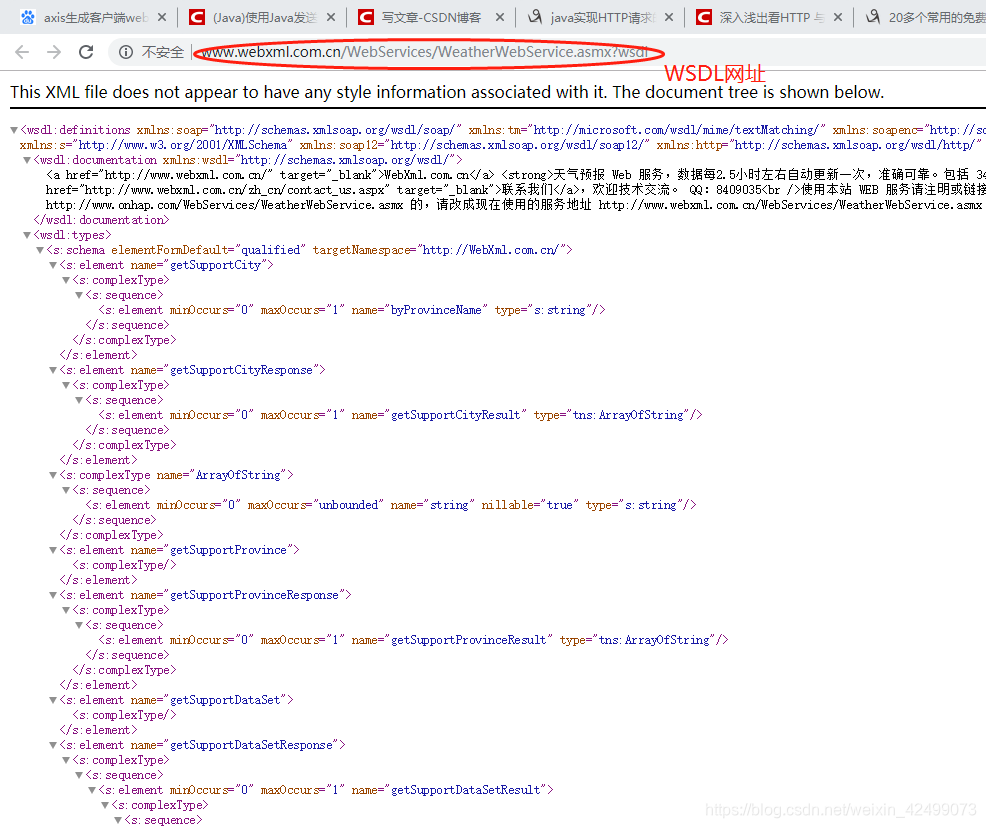Collapse the wsdl:documentation node
Image resolution: width=986 pixels, height=828 pixels.
[x=27, y=160]
